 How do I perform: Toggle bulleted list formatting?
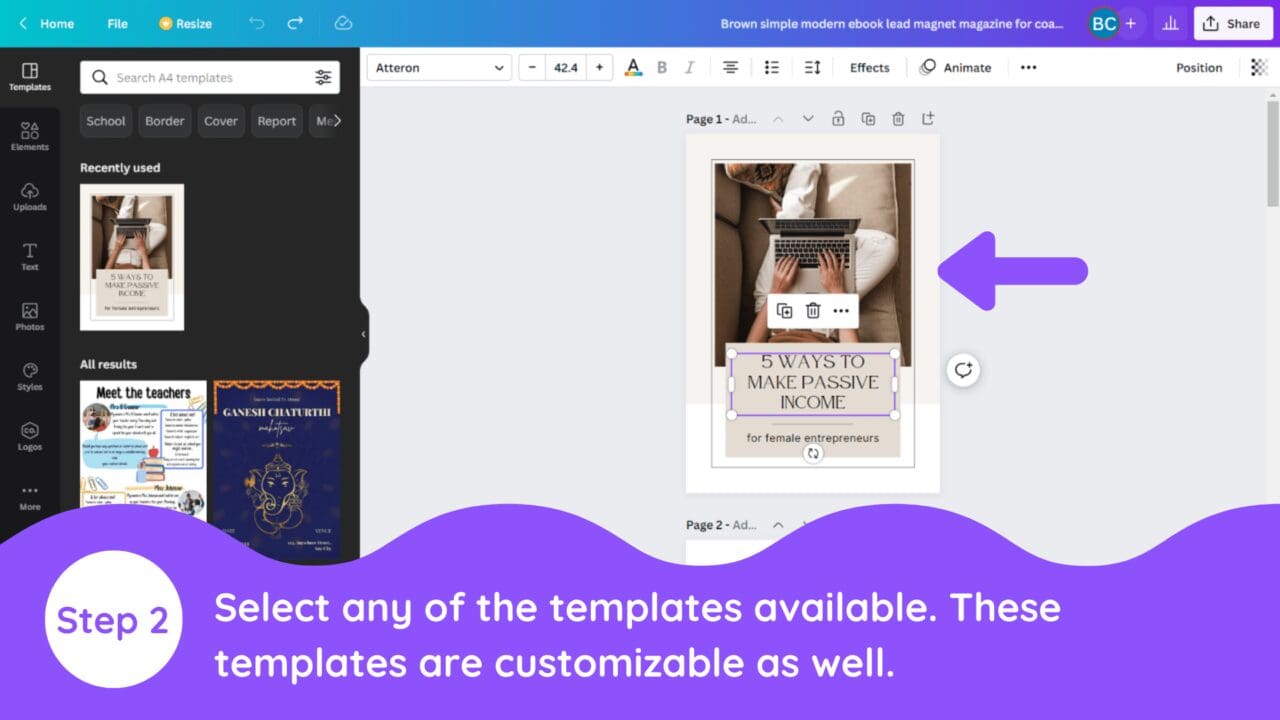771,67
